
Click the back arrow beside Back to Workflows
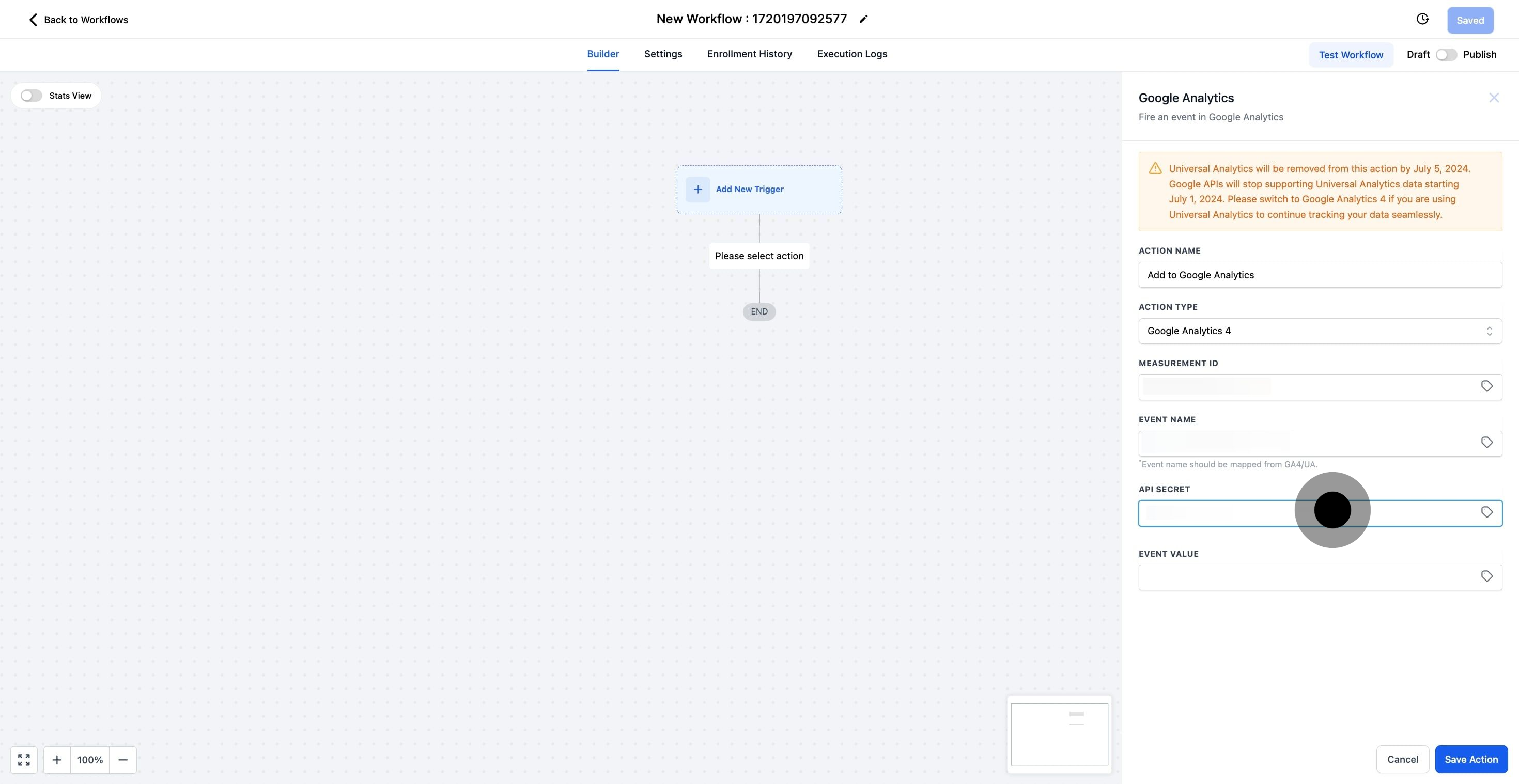pos(33,20)
